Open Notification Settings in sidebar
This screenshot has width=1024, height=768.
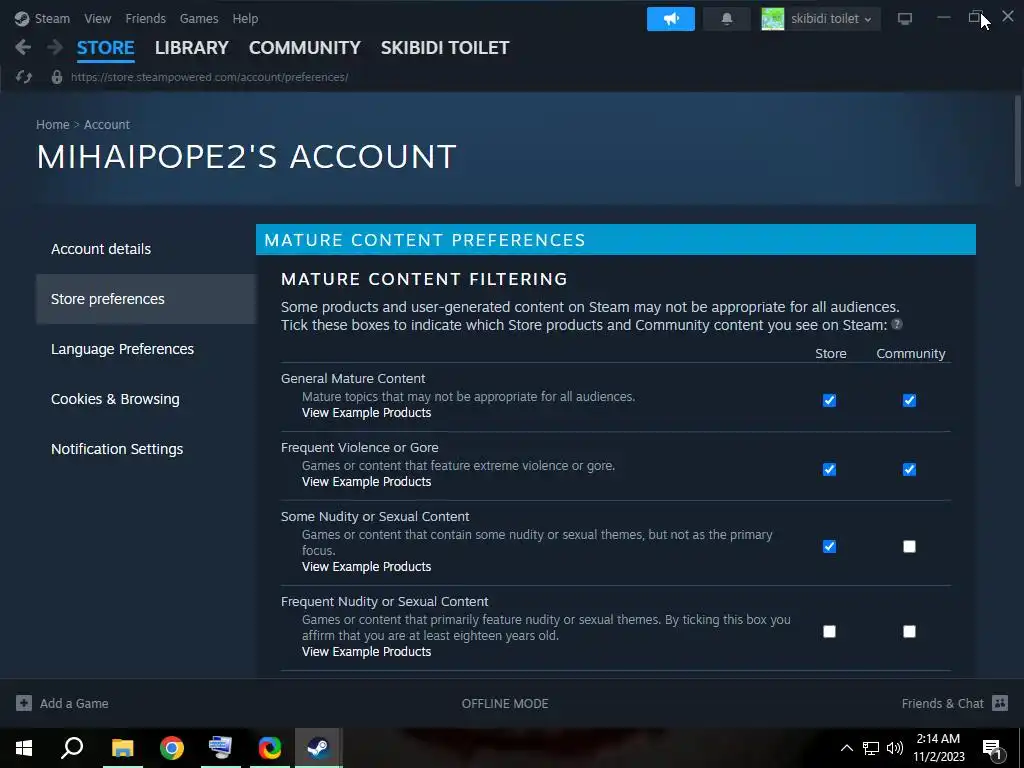click(146, 449)
